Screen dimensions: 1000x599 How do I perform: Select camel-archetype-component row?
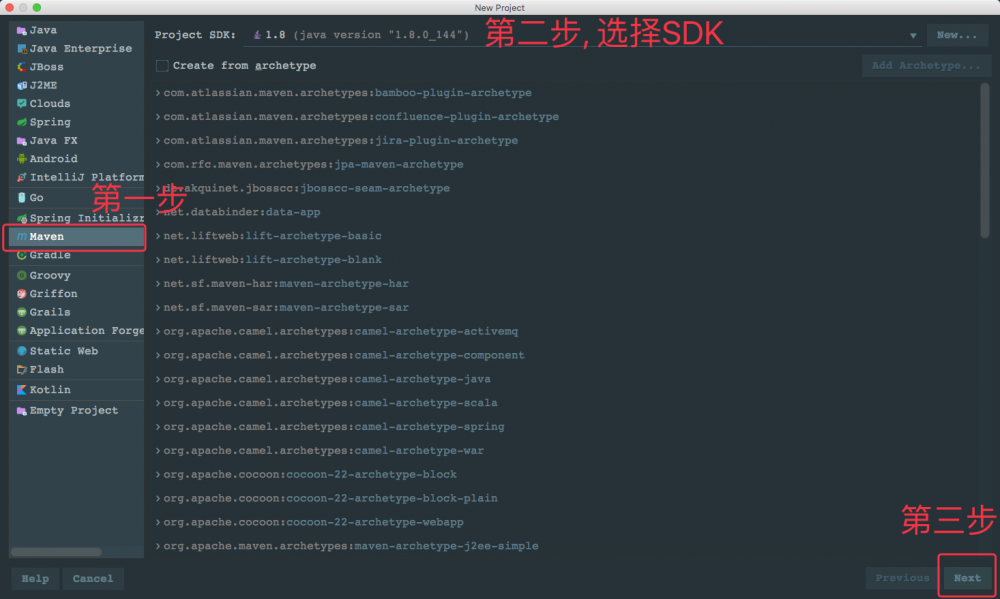click(x=566, y=355)
